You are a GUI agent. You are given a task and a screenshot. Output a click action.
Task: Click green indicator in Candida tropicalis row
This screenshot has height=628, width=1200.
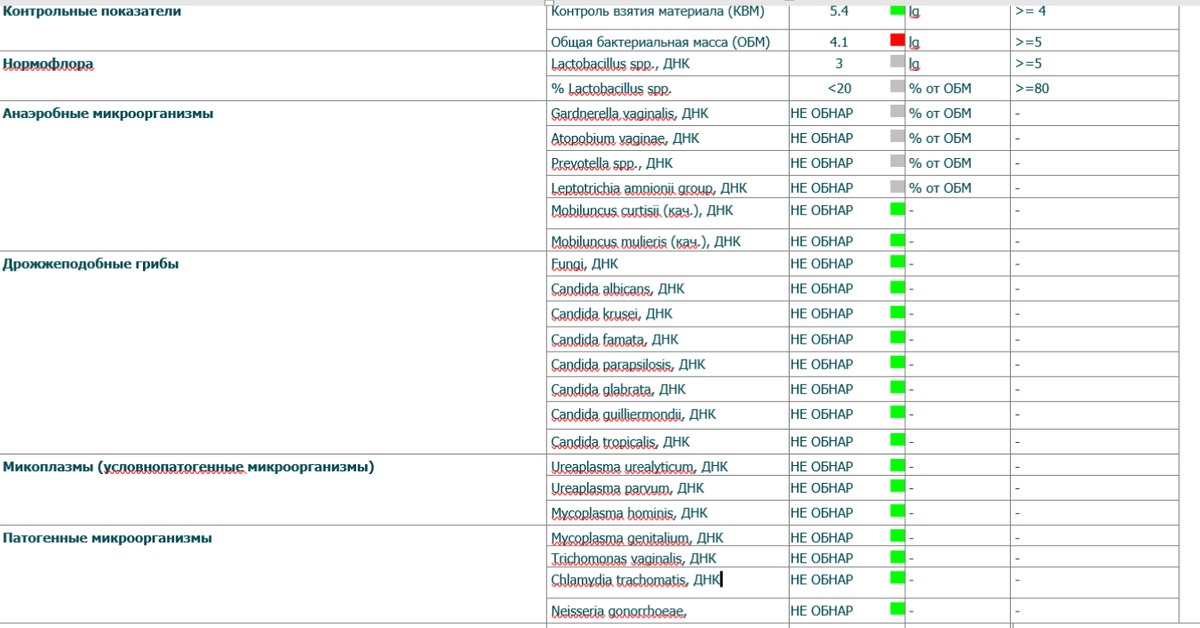[x=897, y=439]
